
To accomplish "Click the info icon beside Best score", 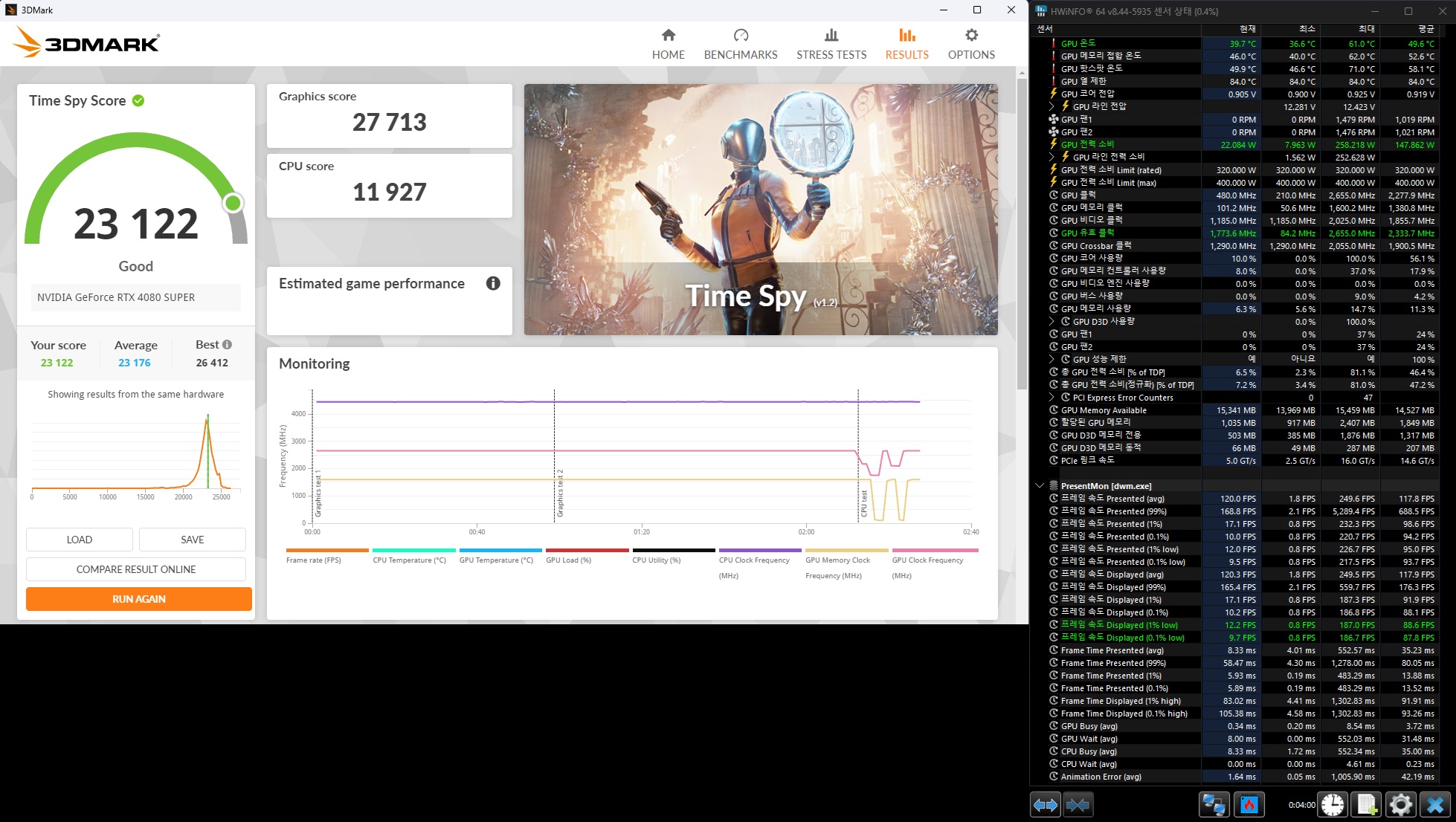I will pyautogui.click(x=228, y=345).
